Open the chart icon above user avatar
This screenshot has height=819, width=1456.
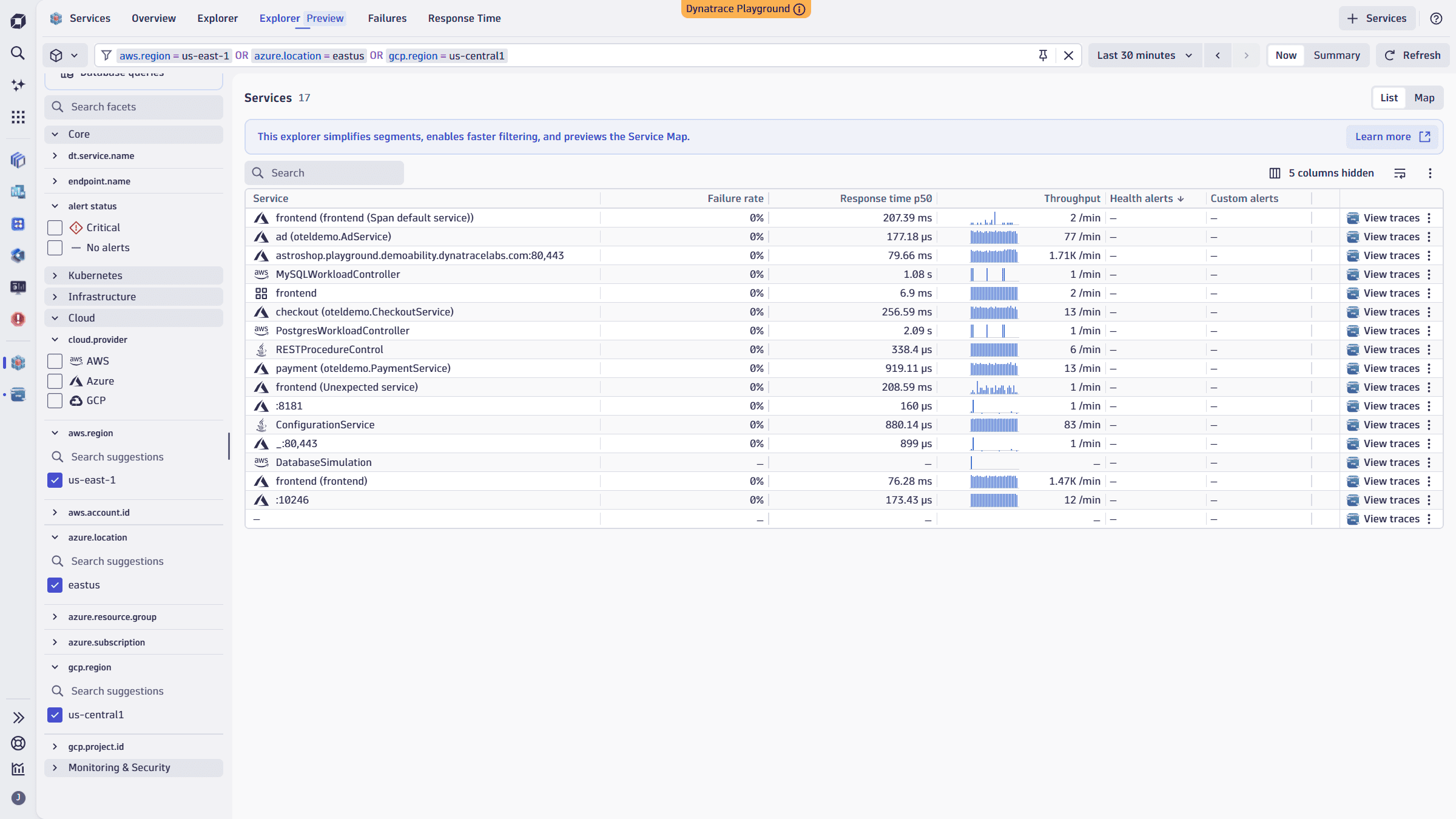[18, 769]
